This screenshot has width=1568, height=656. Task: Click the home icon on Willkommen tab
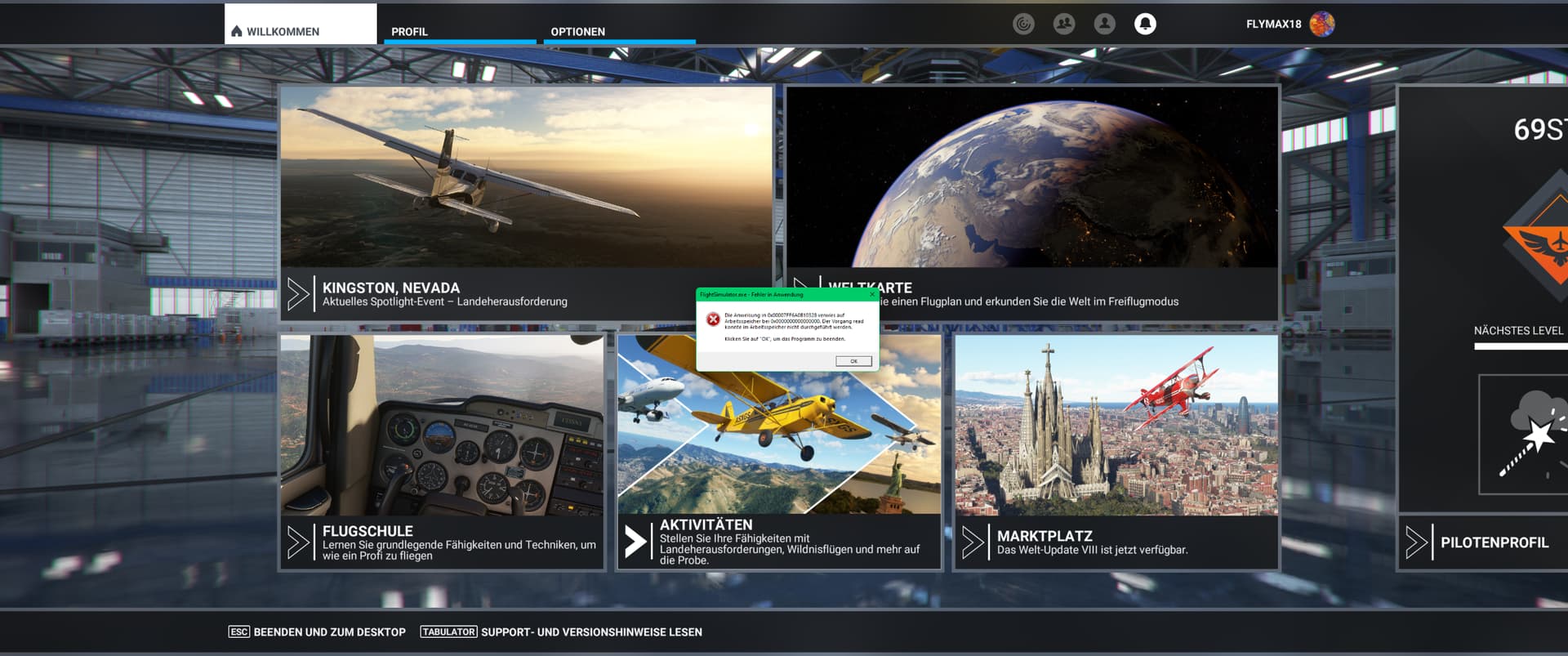pyautogui.click(x=237, y=31)
